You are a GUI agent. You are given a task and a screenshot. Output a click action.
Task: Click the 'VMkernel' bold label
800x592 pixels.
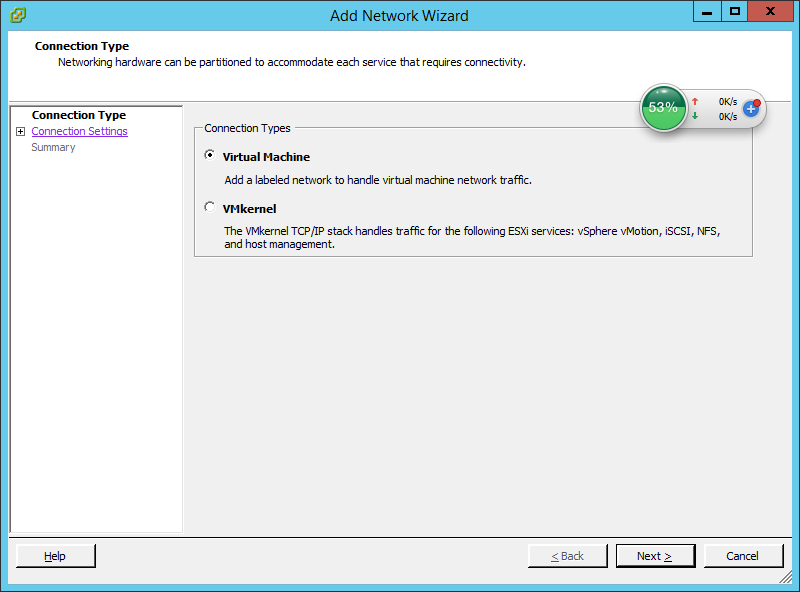pyautogui.click(x=249, y=209)
